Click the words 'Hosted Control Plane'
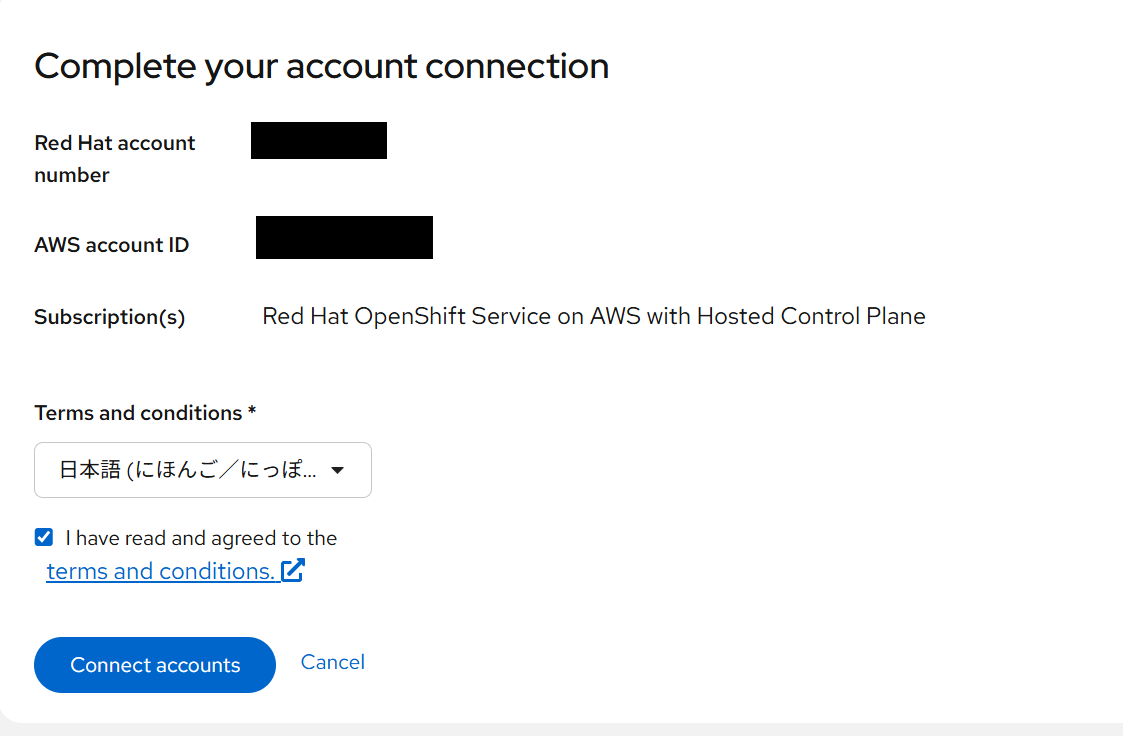Image resolution: width=1123 pixels, height=736 pixels. pyautogui.click(x=810, y=317)
